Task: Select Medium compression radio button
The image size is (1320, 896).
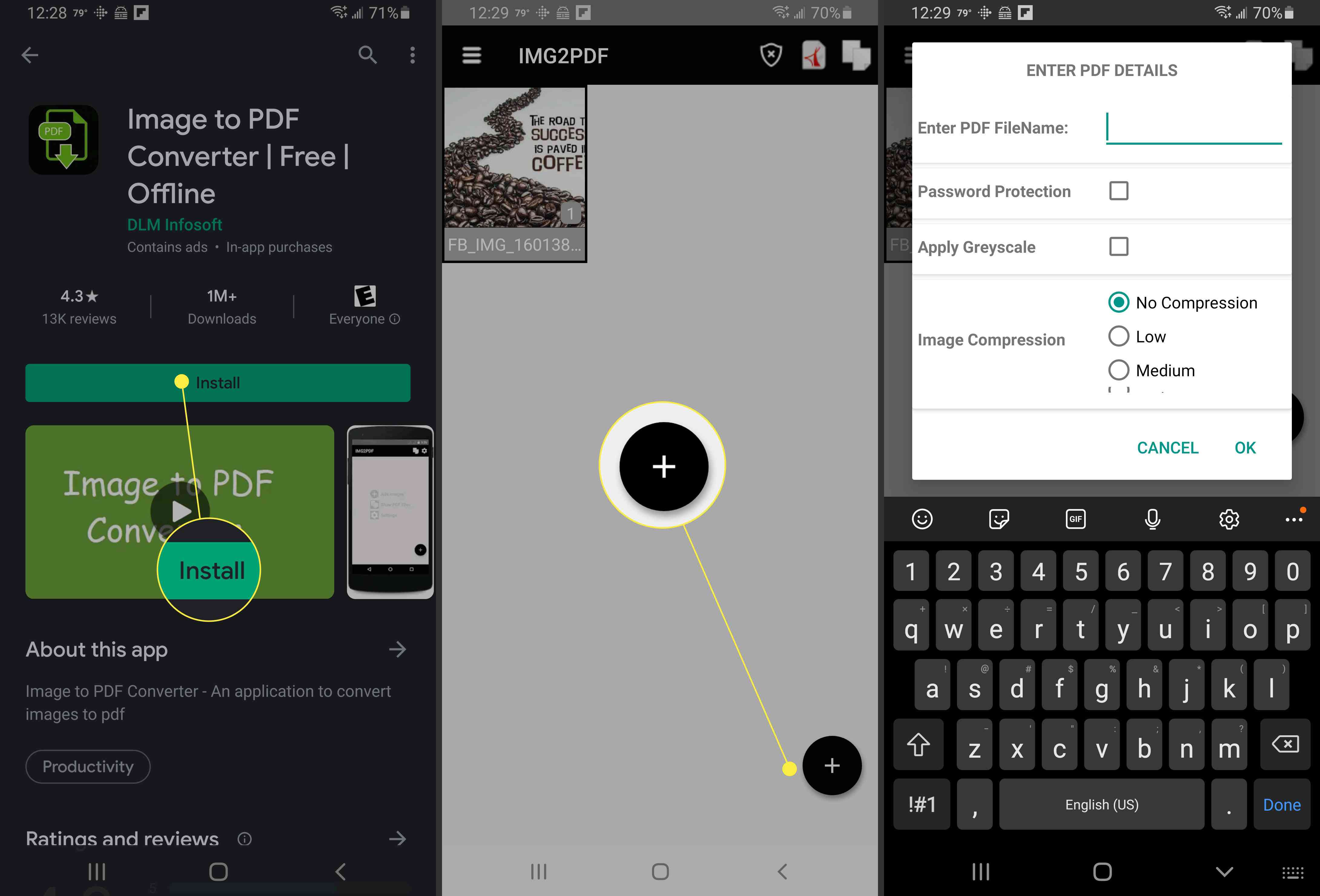Action: 1117,369
